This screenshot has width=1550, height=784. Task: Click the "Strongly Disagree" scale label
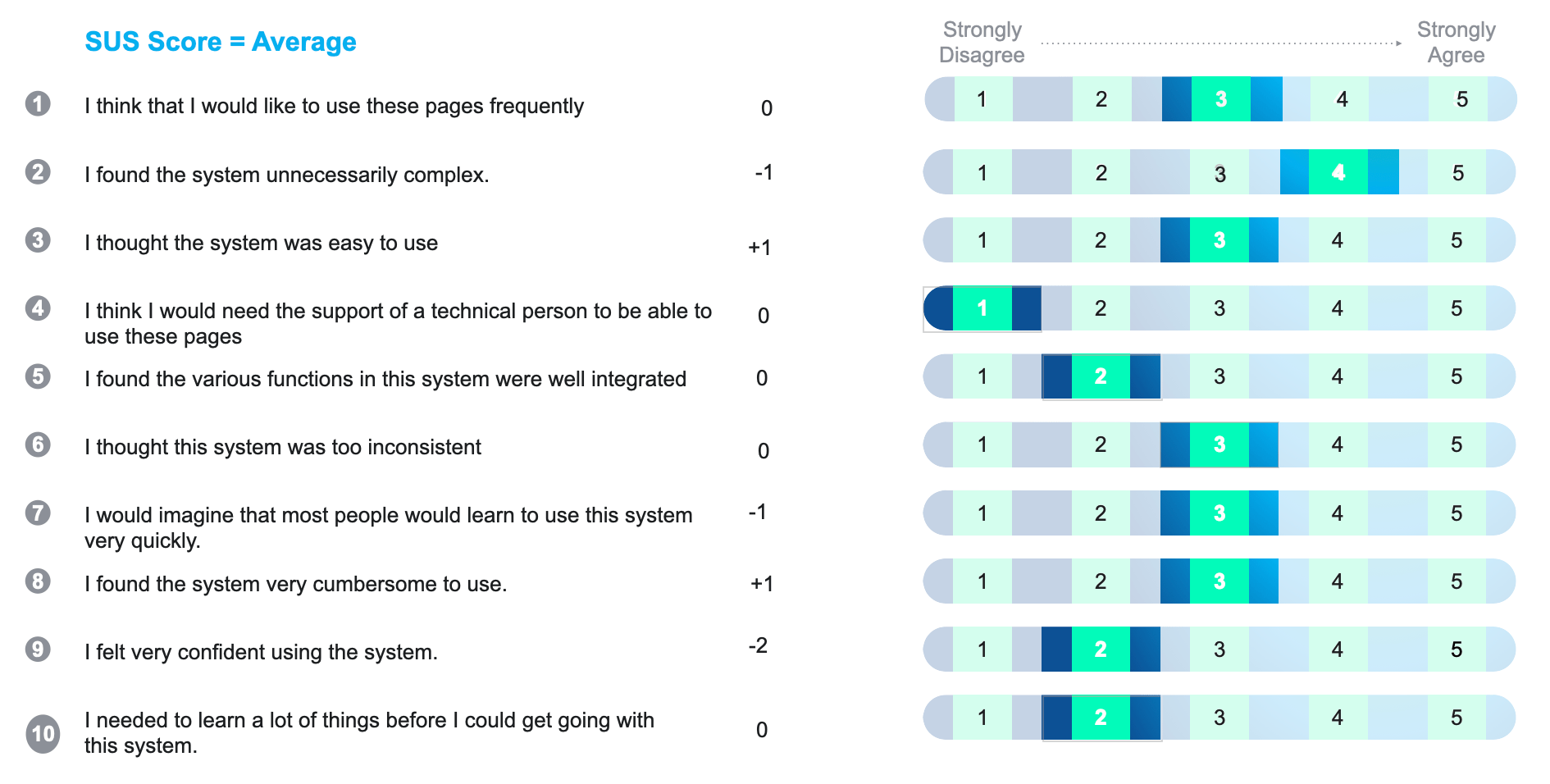pos(982,42)
